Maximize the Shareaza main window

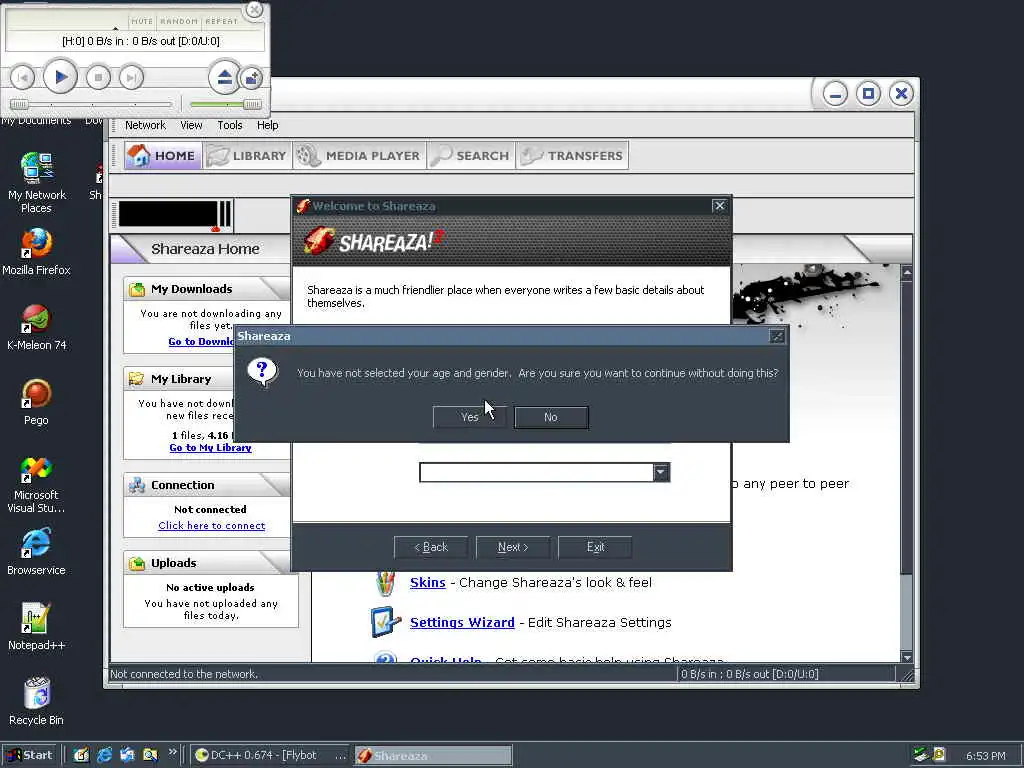(868, 94)
